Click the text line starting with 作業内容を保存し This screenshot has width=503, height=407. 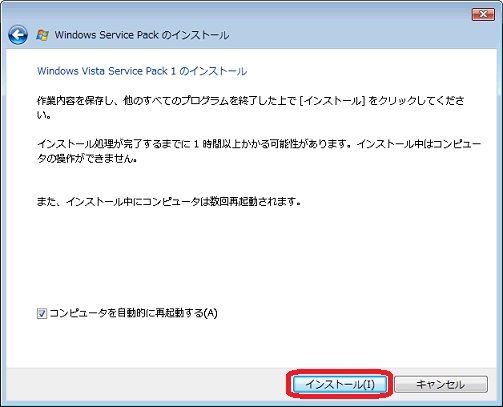click(x=250, y=100)
